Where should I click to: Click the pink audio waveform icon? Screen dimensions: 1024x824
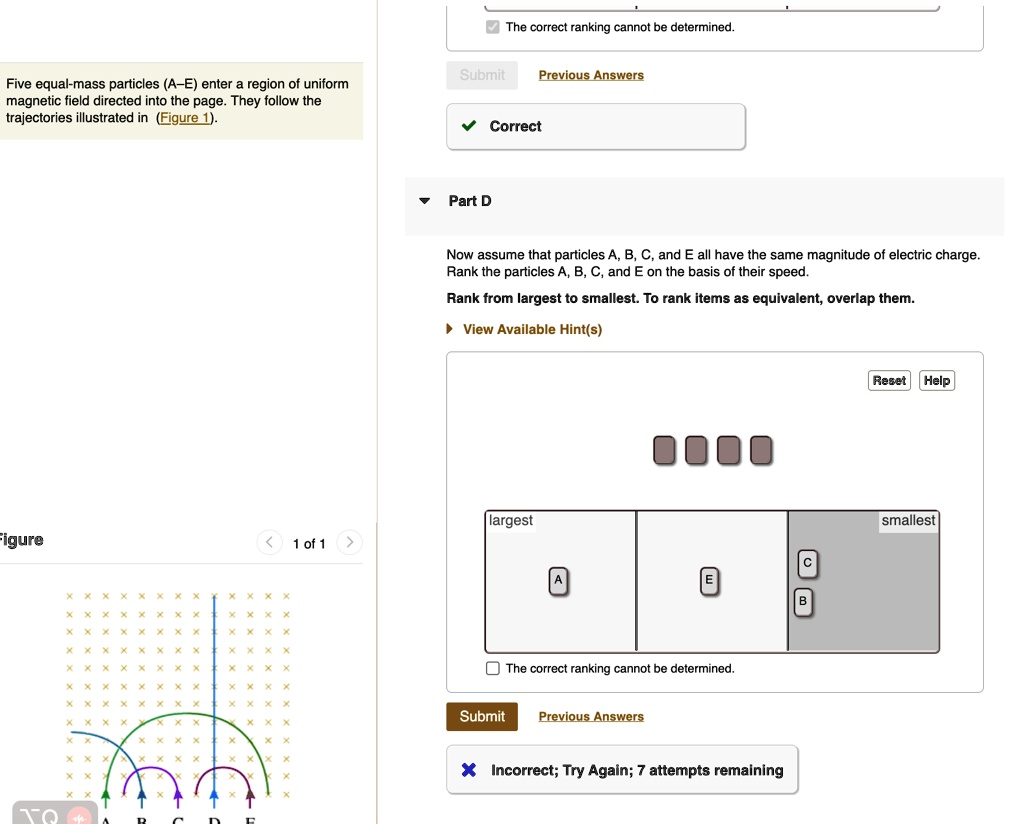(x=77, y=816)
